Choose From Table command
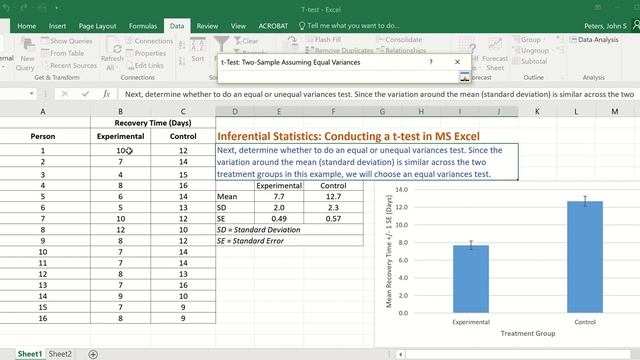The width and height of the screenshot is (640, 360). point(62,53)
